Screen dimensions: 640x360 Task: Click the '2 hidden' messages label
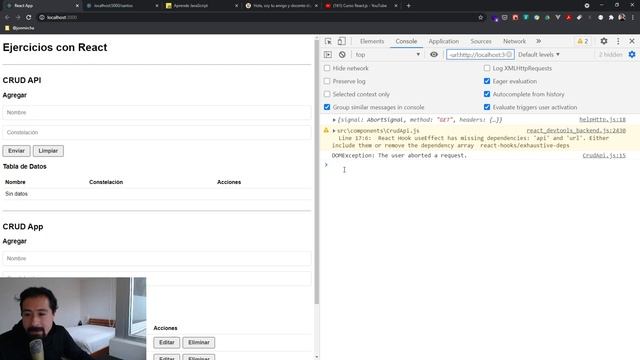[x=610, y=54]
